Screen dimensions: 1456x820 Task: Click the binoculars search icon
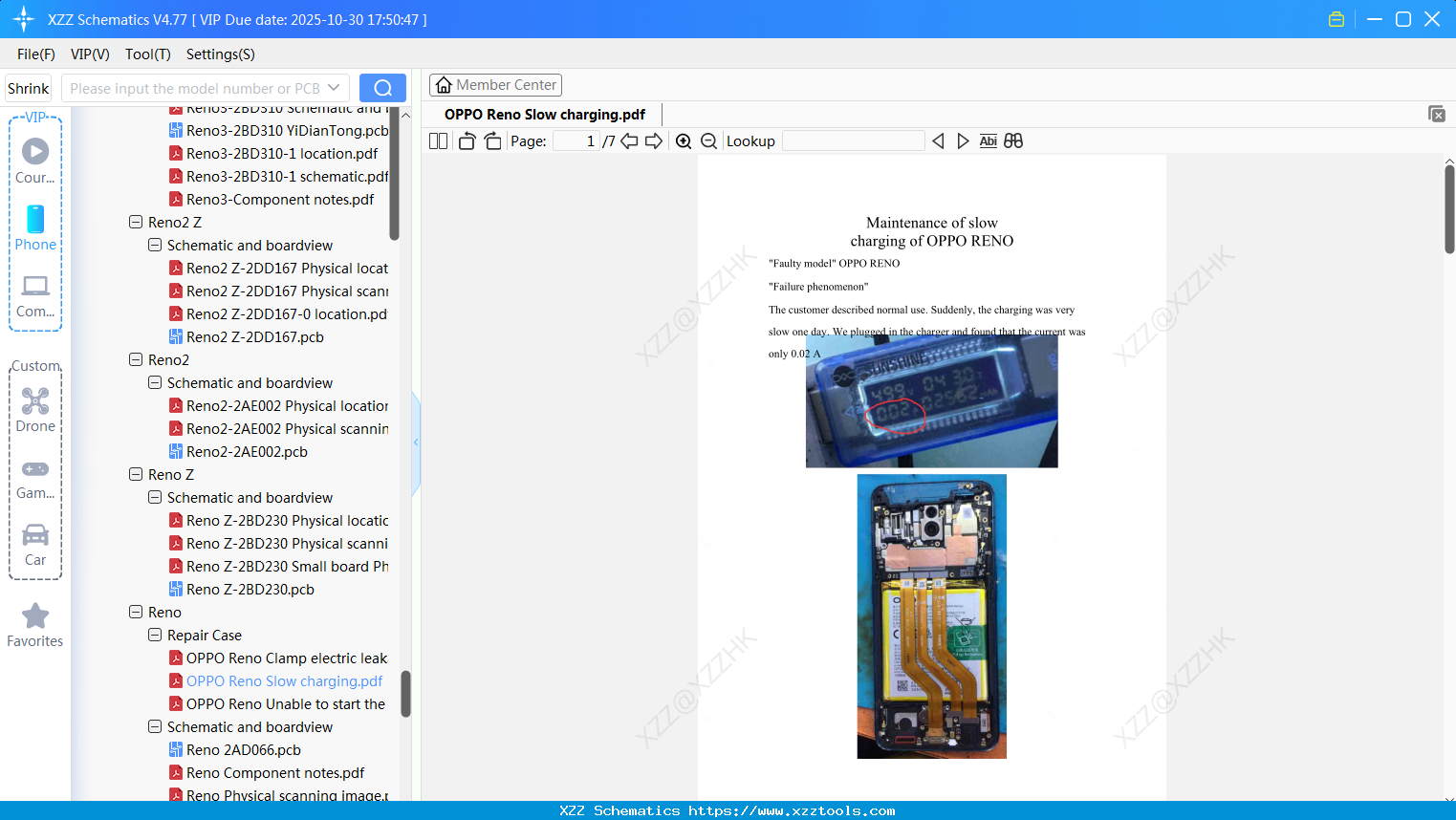(1013, 141)
